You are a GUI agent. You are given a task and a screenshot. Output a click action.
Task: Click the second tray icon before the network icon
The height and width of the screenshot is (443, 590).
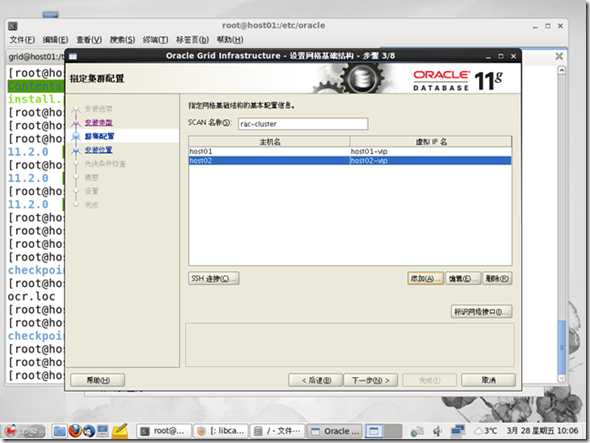pos(437,431)
